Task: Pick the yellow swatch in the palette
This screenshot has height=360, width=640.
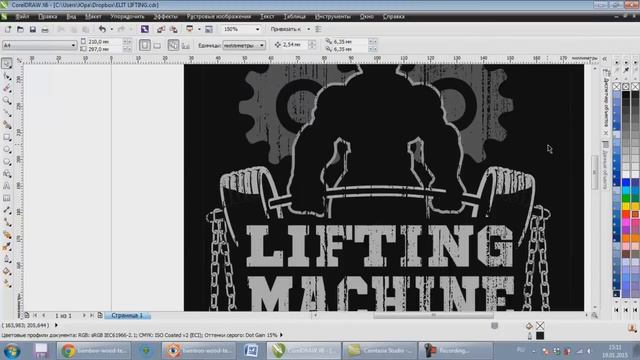Action: 626,207
